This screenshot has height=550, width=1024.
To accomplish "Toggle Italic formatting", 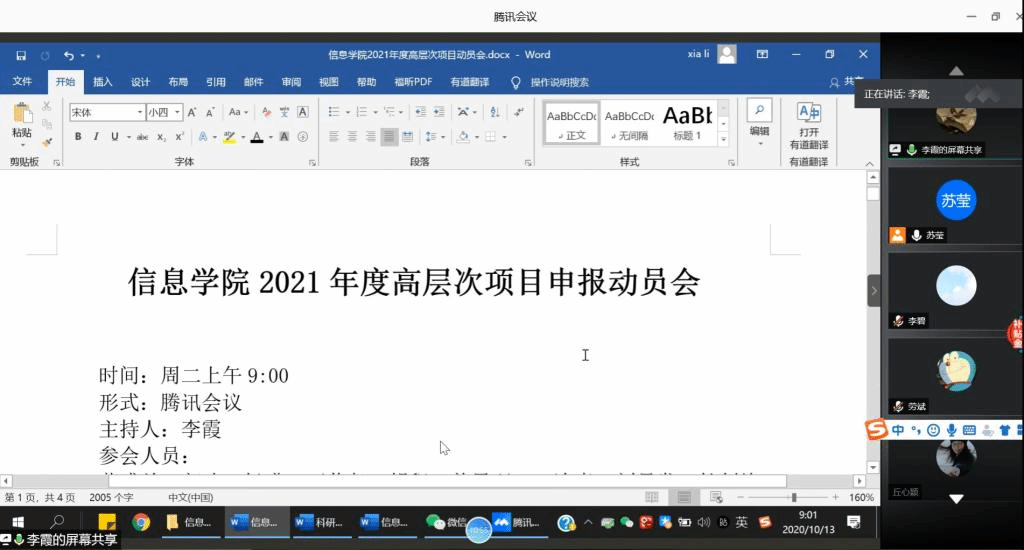I will tap(97, 137).
